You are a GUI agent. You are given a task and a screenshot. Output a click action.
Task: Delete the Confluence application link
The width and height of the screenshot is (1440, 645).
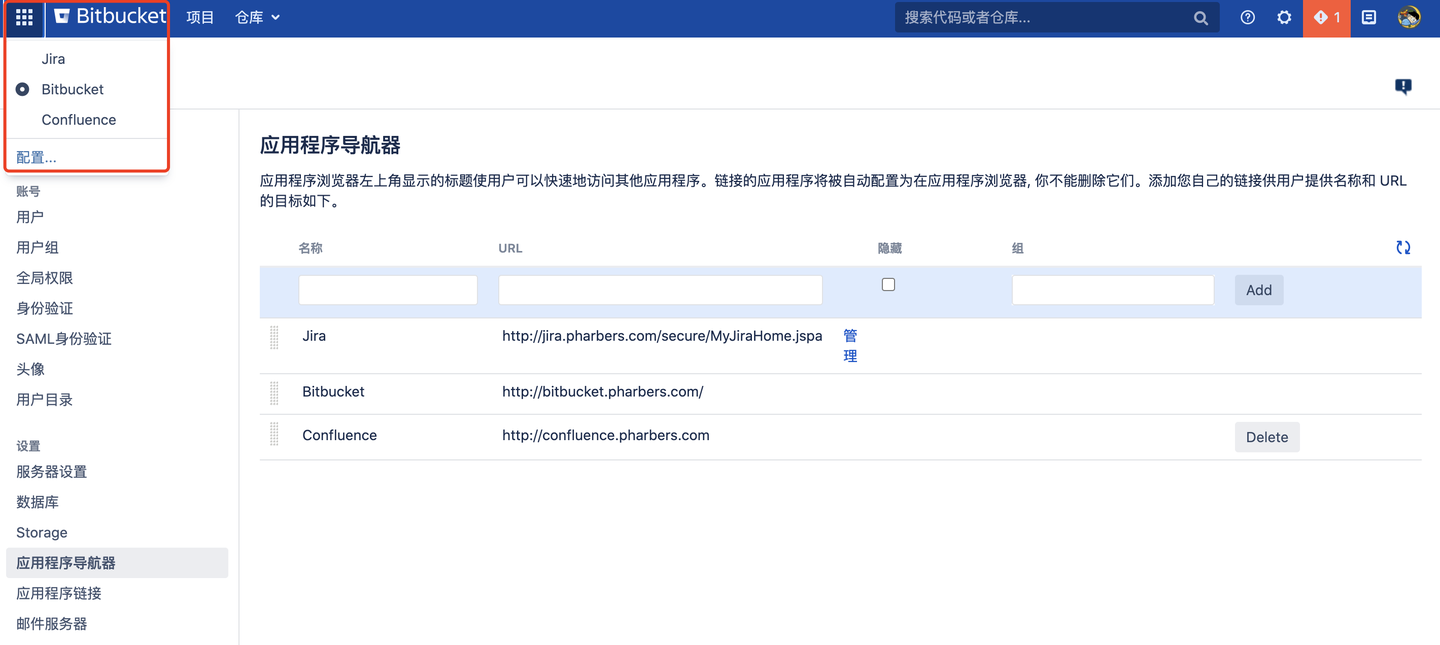click(1266, 437)
